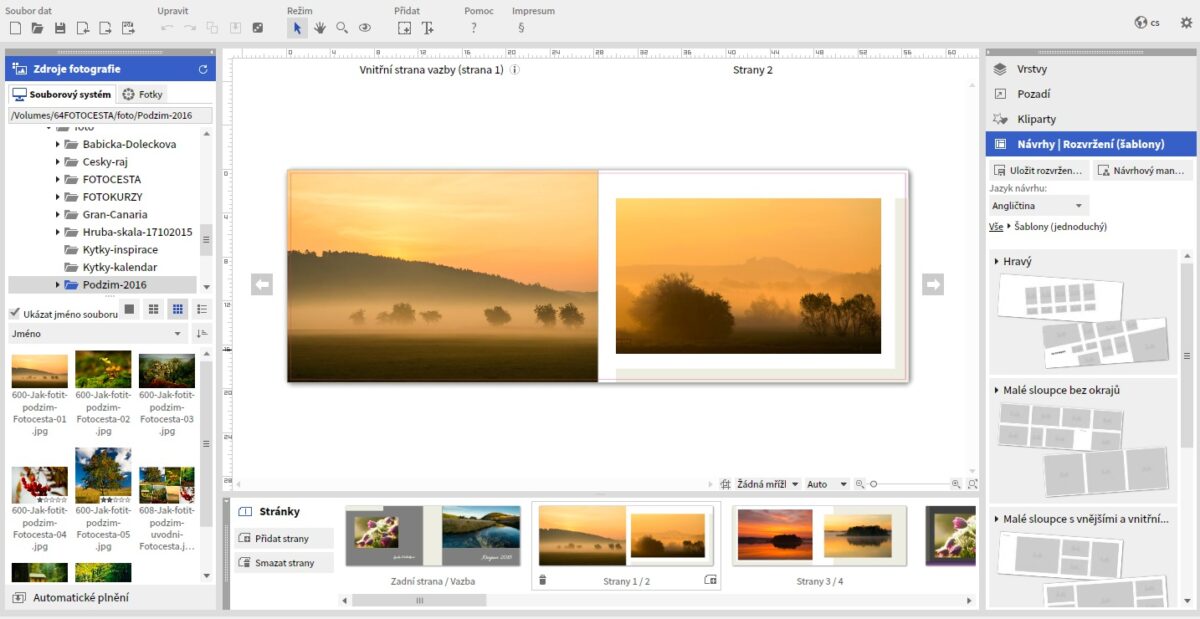
Task: Click the eye preview mode icon
Action: coord(365,28)
